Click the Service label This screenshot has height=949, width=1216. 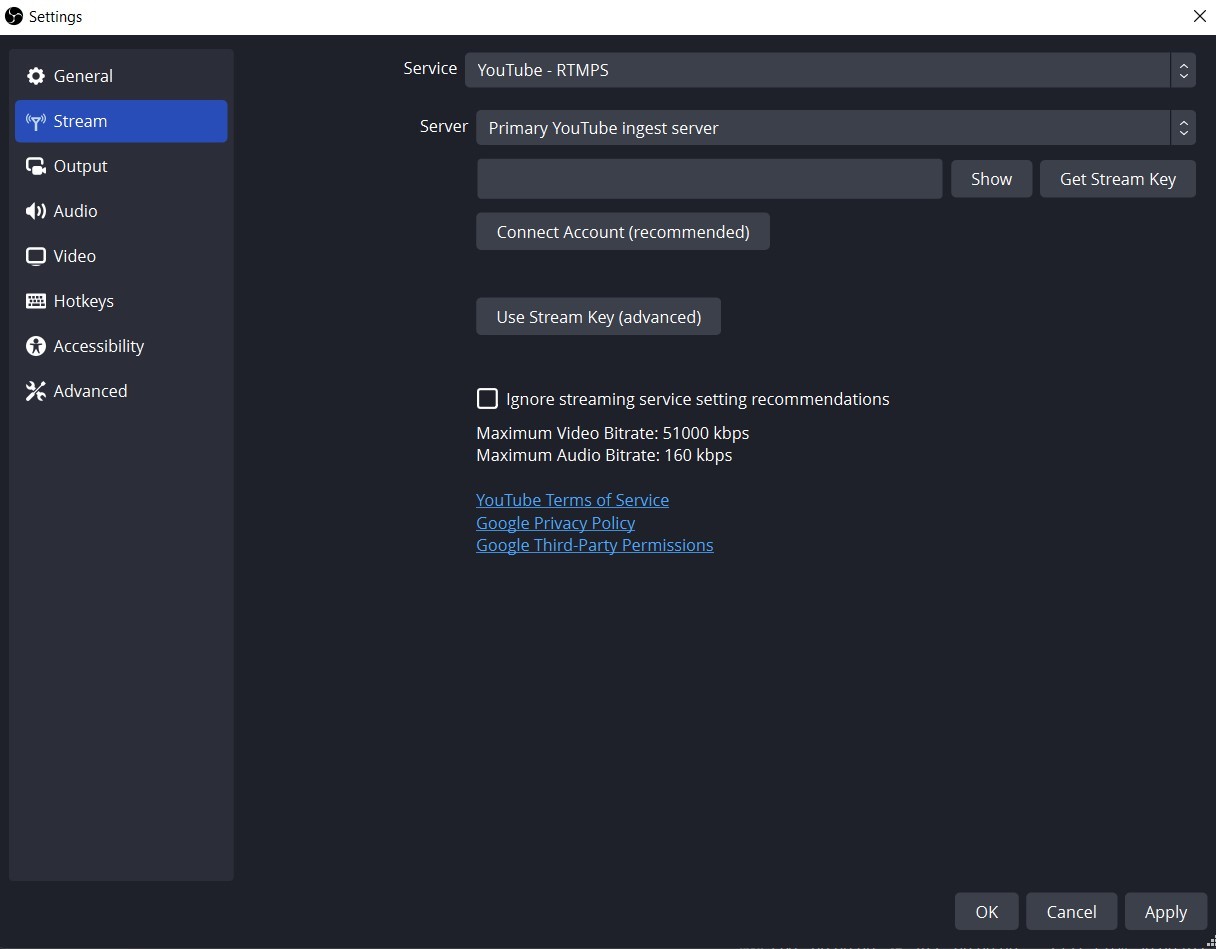pyautogui.click(x=430, y=68)
